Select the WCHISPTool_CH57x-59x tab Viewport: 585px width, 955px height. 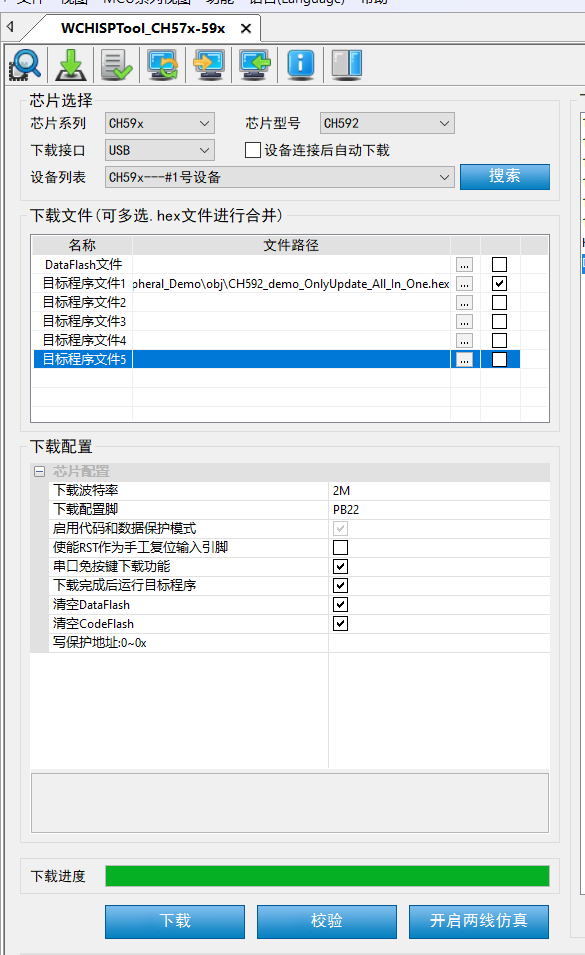tap(143, 29)
